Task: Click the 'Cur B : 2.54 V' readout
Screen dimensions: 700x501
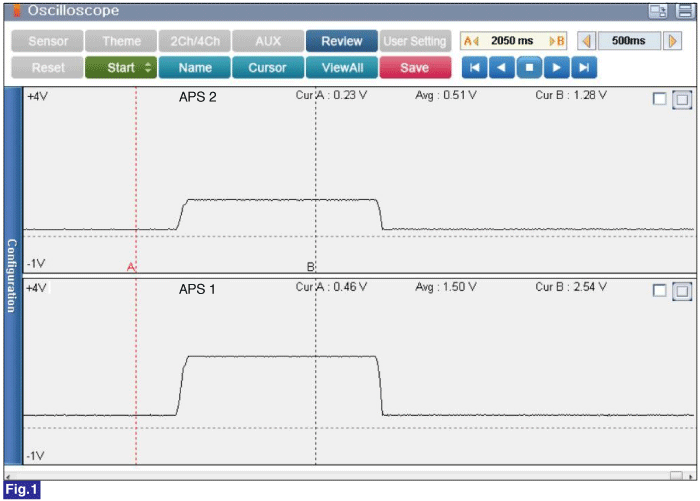Action: (571, 287)
